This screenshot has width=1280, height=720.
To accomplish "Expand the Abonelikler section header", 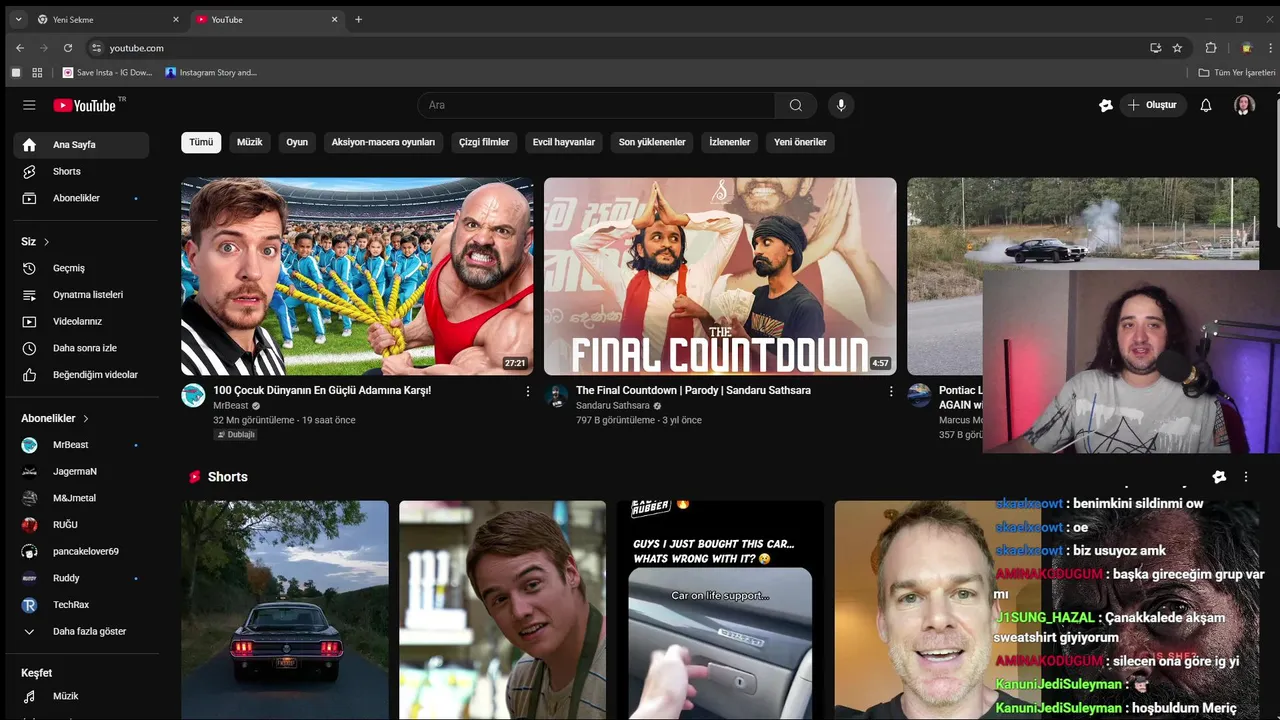I will point(55,418).
